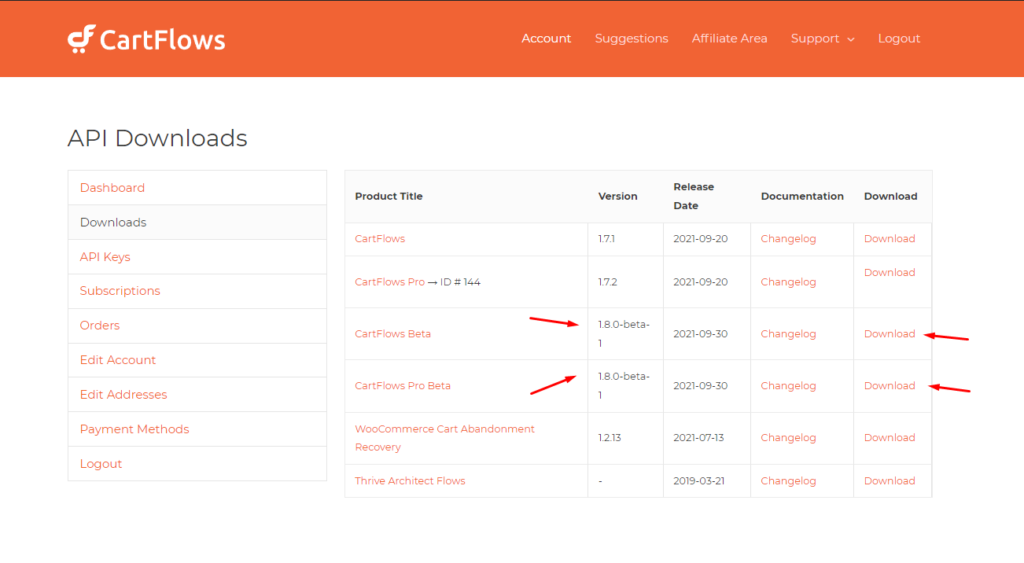Screen dimensions: 1024x563
Task: Open the CartFlows Pro product link
Action: coord(389,282)
